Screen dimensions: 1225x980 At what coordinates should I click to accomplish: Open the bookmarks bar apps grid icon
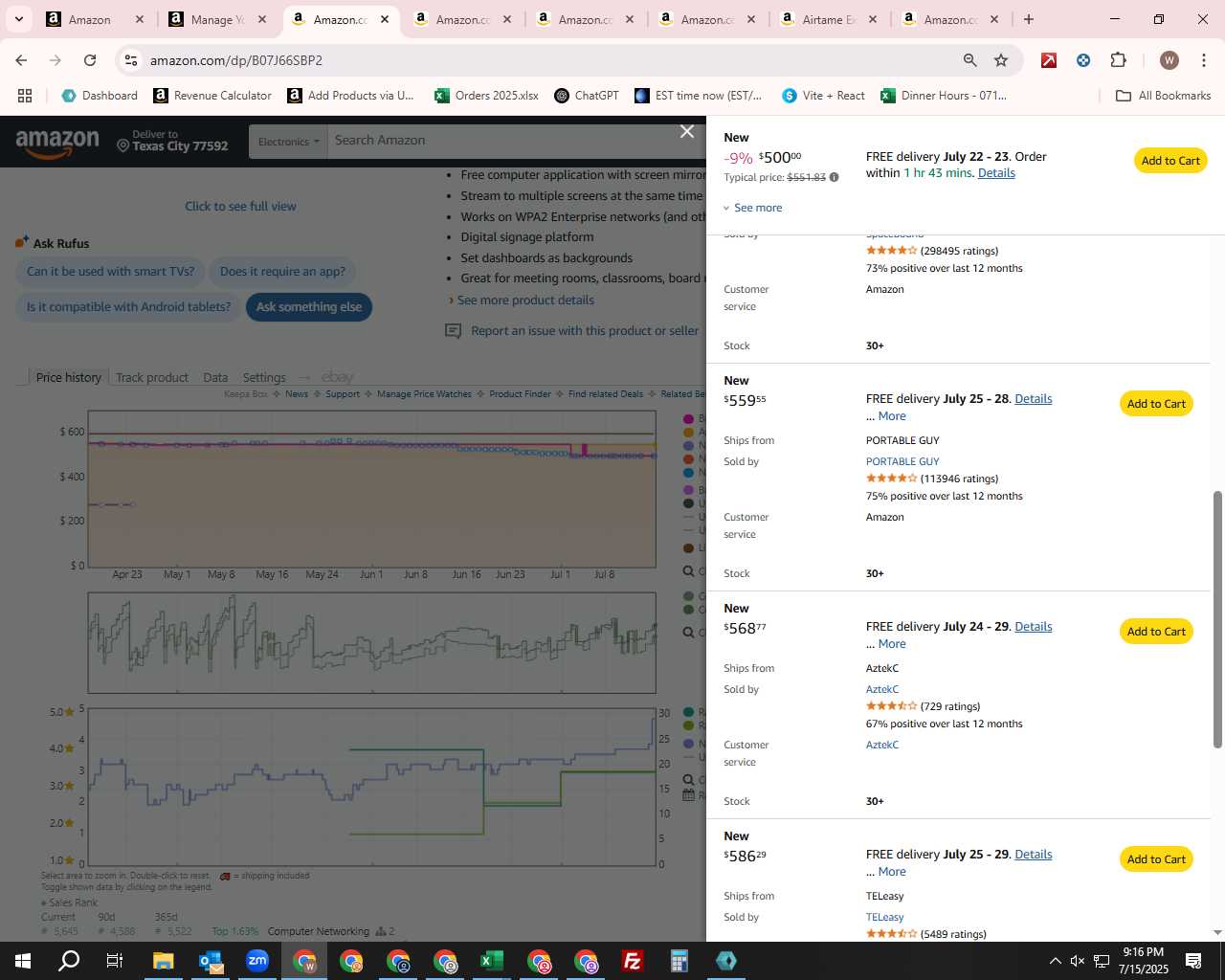point(25,96)
